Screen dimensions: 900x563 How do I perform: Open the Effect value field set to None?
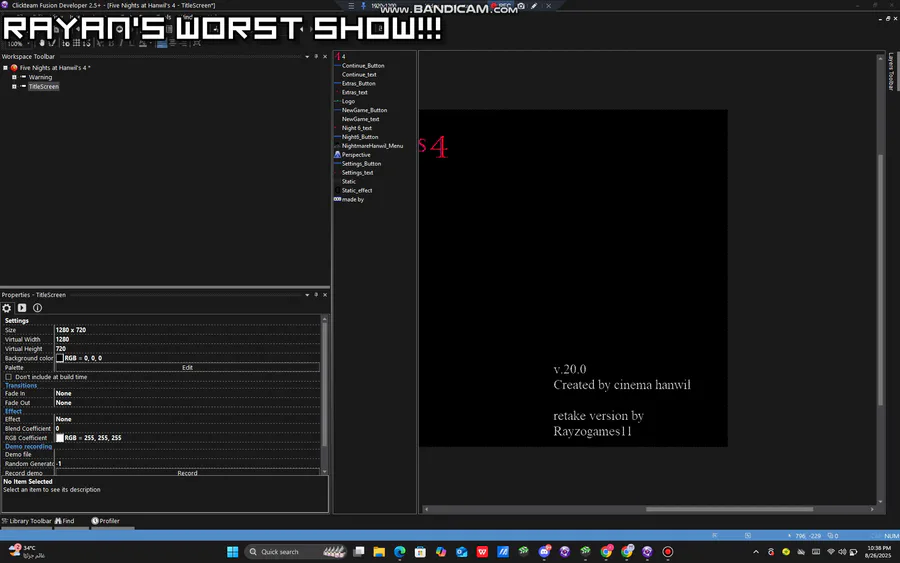[x=187, y=419]
